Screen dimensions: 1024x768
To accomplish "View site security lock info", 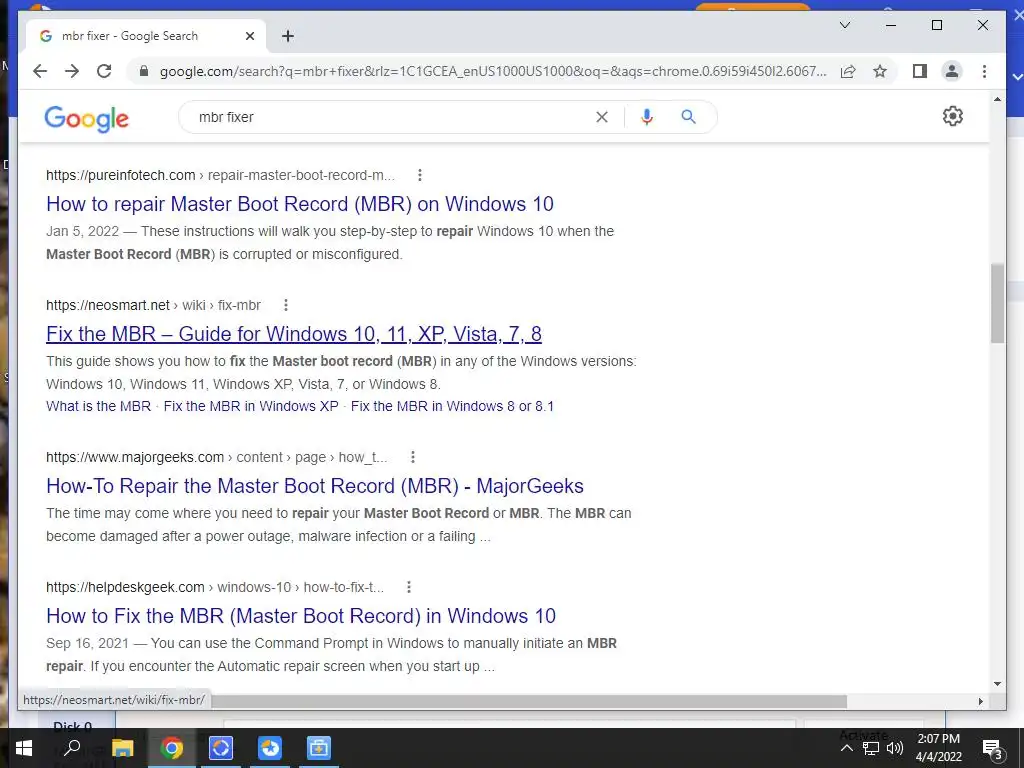I will click(x=144, y=71).
